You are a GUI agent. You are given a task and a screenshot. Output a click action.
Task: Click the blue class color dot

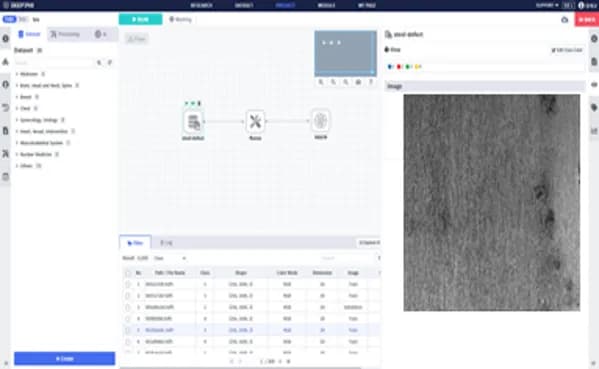coord(390,66)
